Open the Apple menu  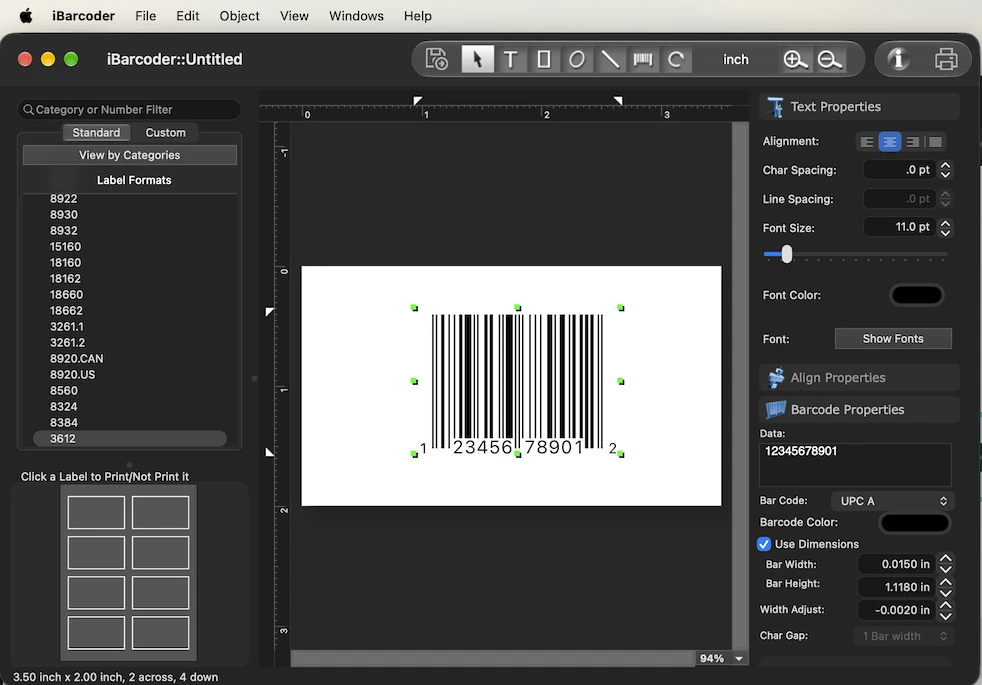click(26, 16)
